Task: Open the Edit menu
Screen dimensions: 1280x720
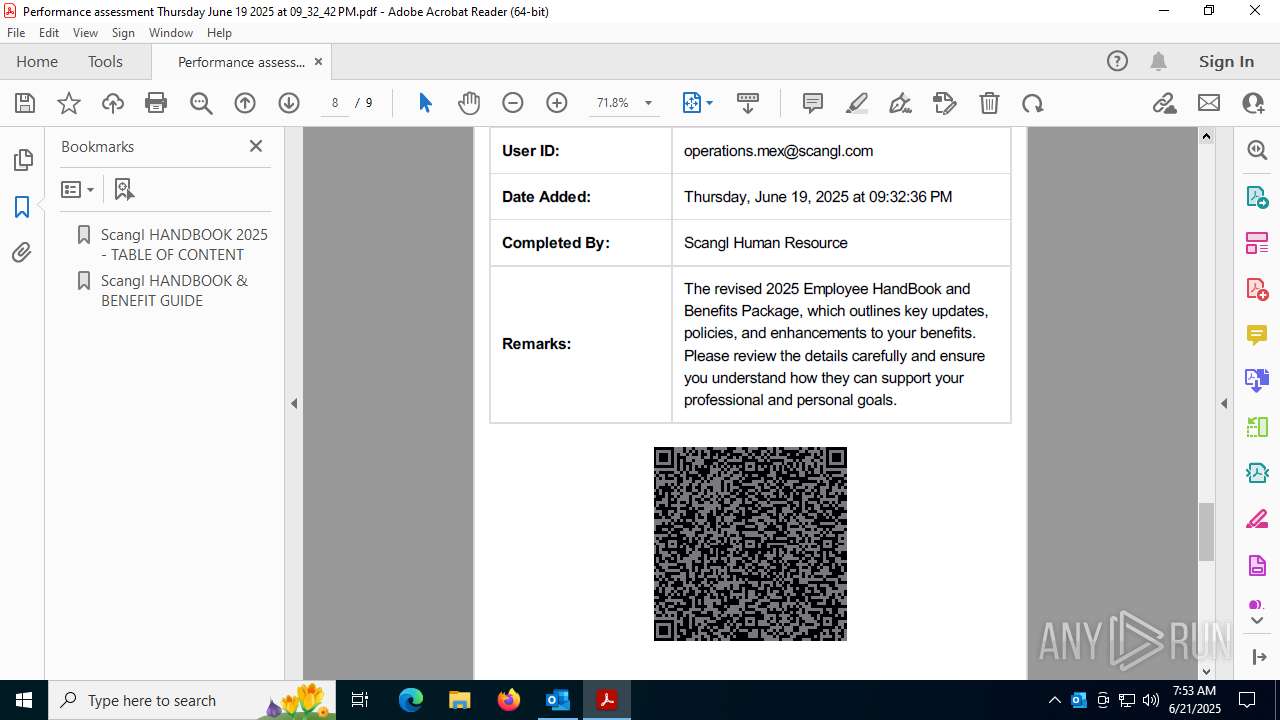Action: click(x=49, y=33)
